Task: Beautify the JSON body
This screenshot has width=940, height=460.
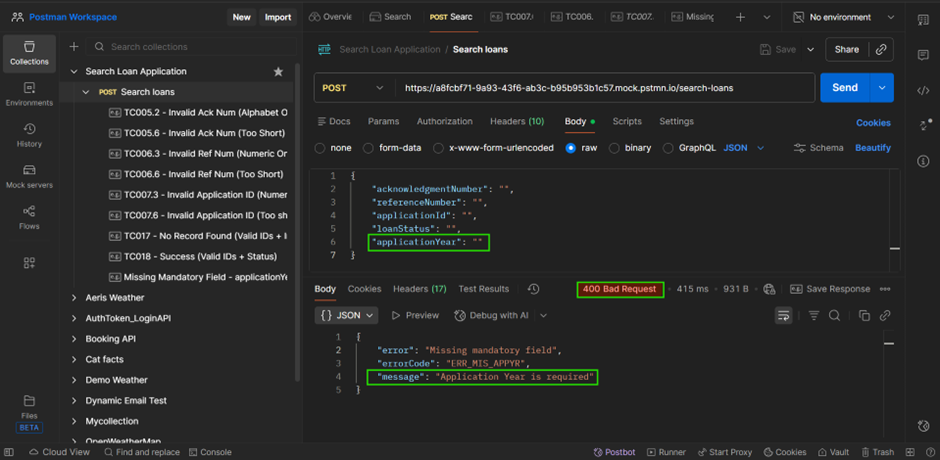Action: coord(873,148)
